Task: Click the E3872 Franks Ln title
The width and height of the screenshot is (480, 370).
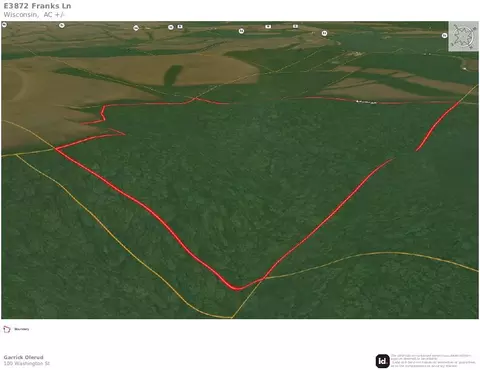Action: (x=37, y=6)
